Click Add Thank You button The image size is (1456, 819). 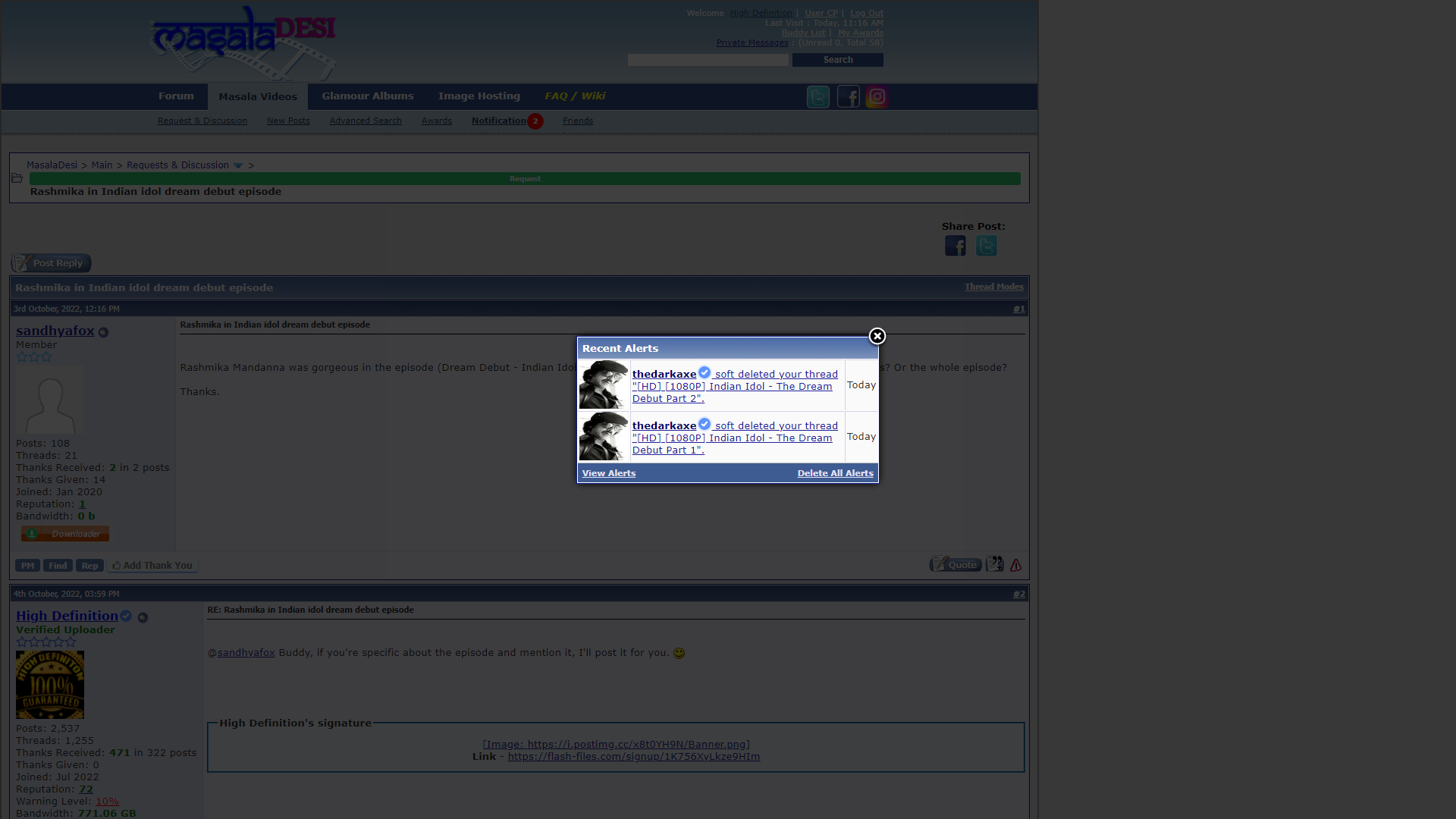(x=152, y=566)
